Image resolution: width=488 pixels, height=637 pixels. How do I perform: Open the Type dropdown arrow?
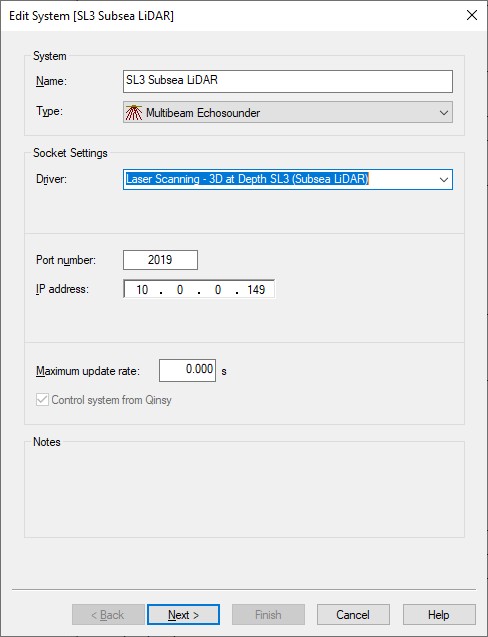(444, 113)
